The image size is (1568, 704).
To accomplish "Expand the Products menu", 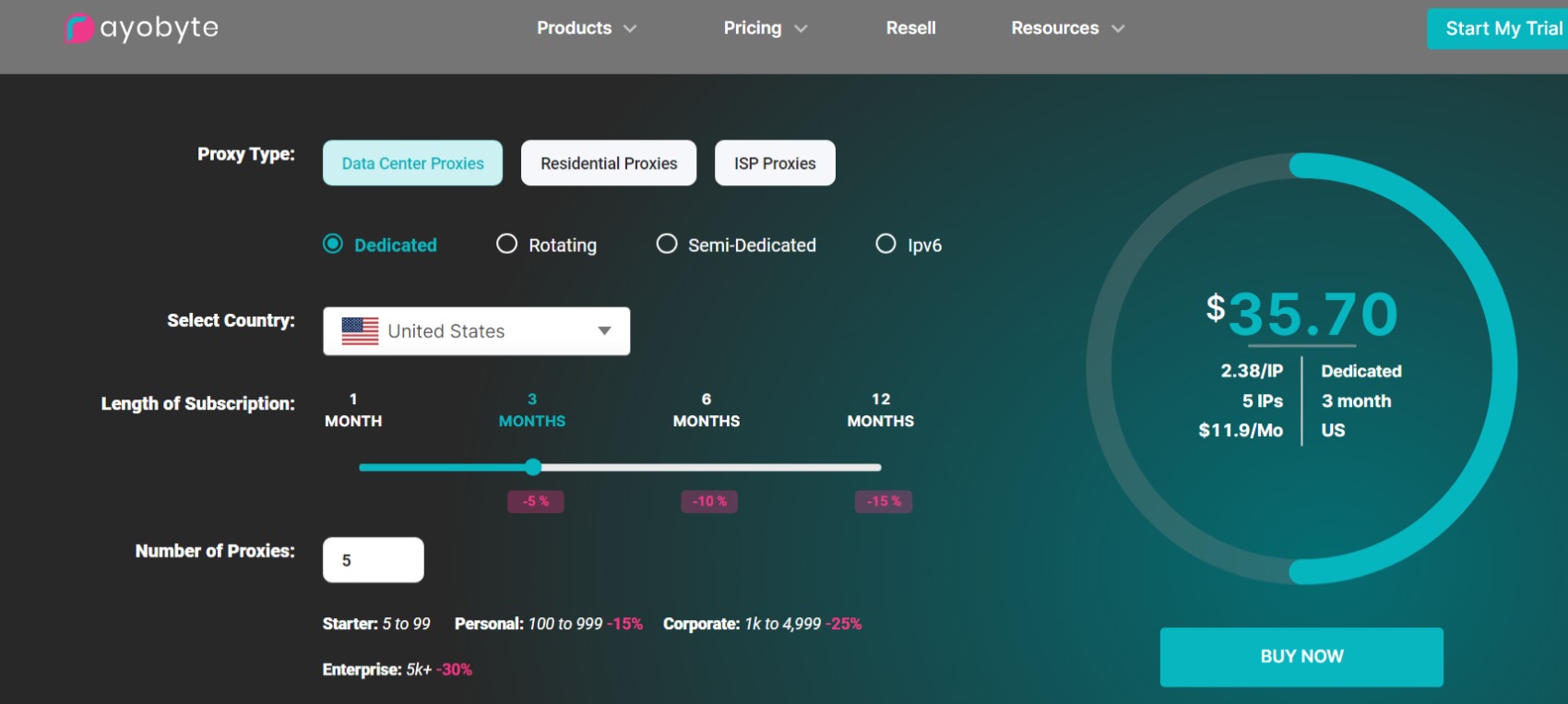I will point(586,29).
